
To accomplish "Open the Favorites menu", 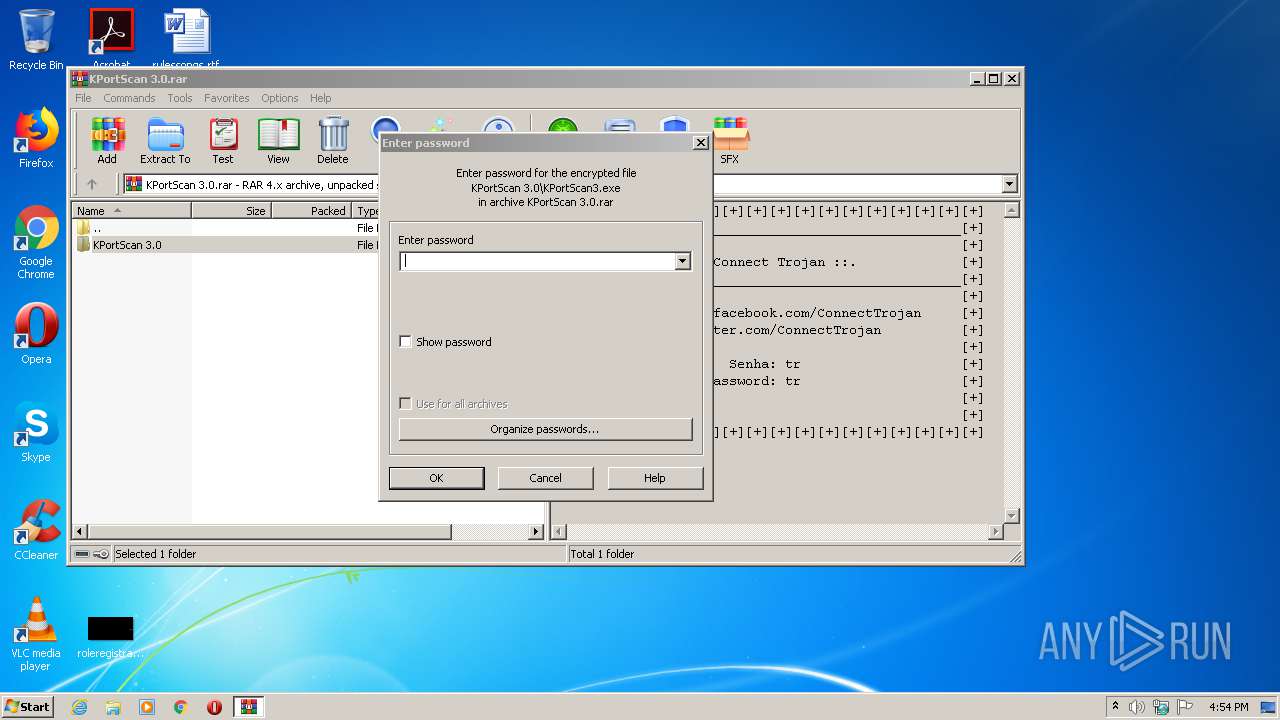I will pyautogui.click(x=227, y=98).
